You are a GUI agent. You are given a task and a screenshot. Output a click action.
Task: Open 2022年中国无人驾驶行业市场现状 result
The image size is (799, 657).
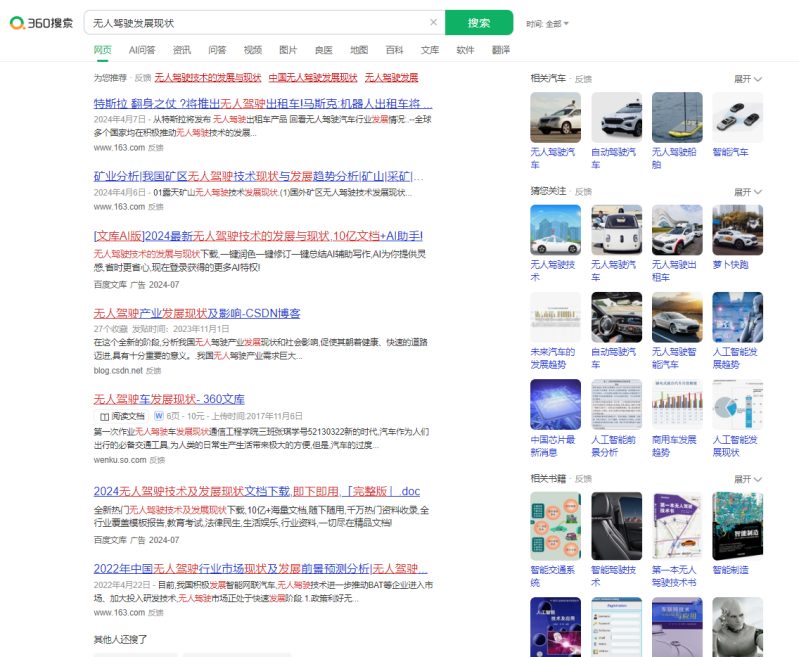tap(260, 568)
